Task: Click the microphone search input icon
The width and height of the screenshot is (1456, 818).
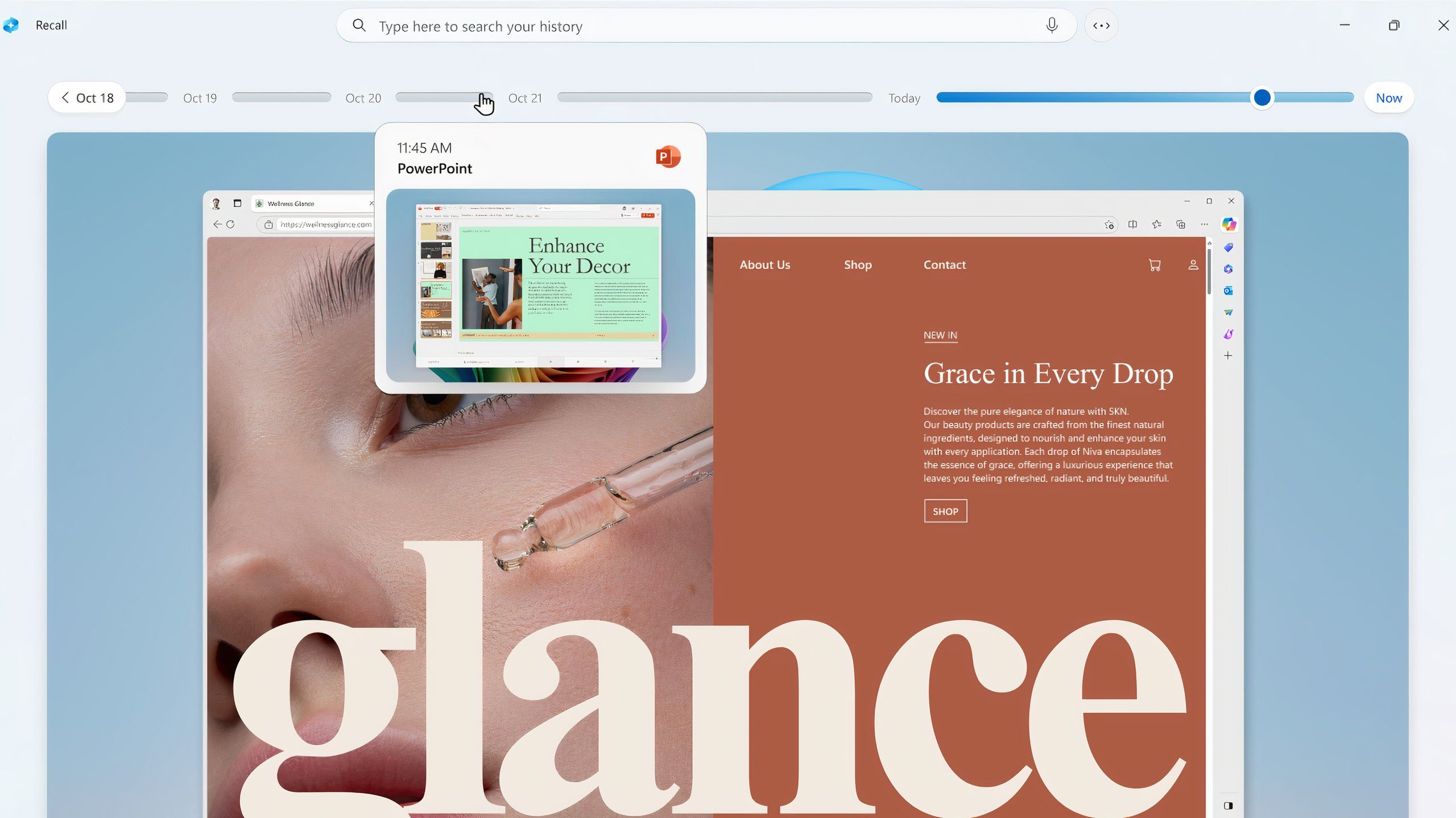Action: tap(1052, 25)
